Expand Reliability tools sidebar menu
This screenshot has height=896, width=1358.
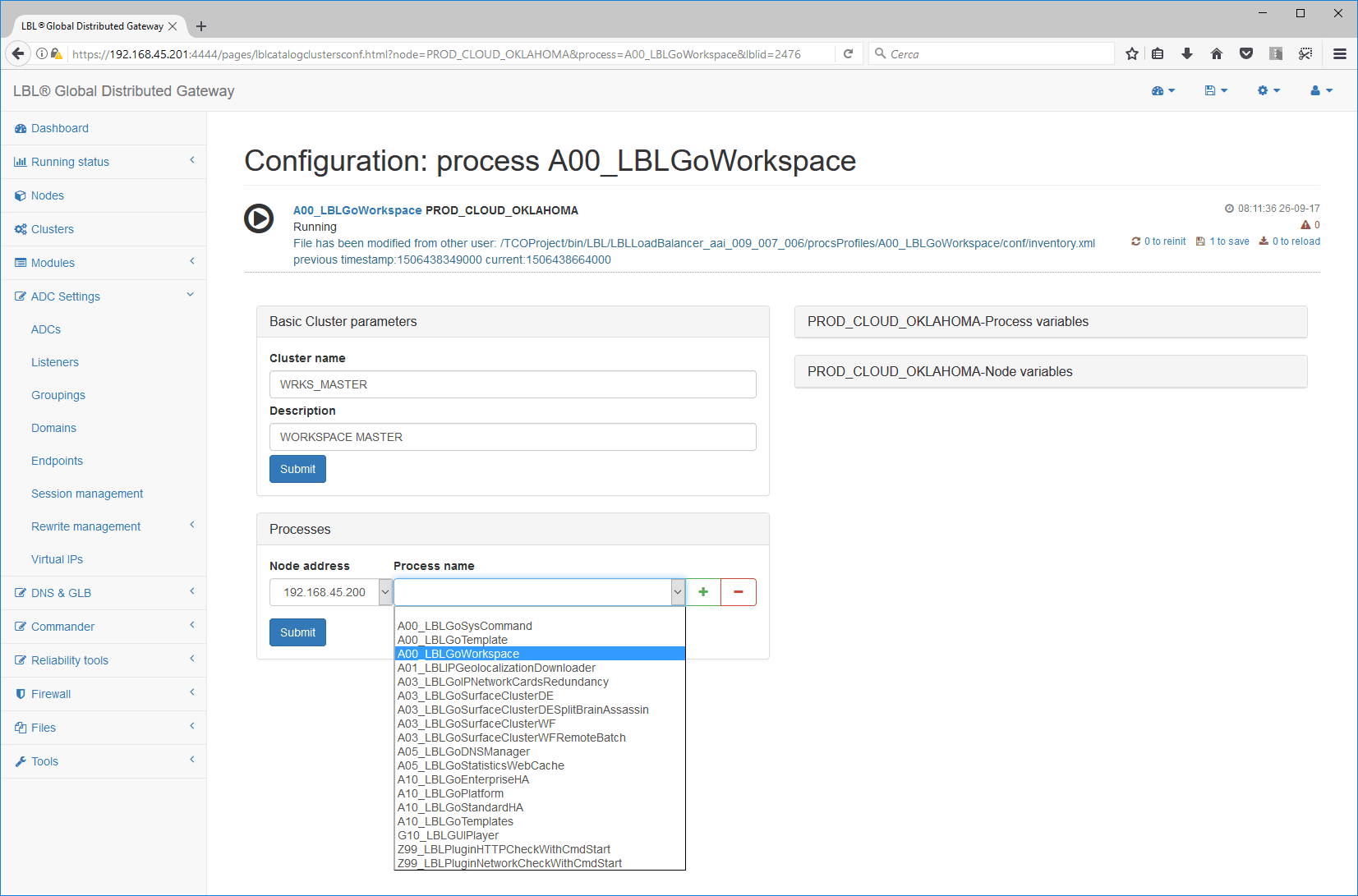tap(104, 660)
